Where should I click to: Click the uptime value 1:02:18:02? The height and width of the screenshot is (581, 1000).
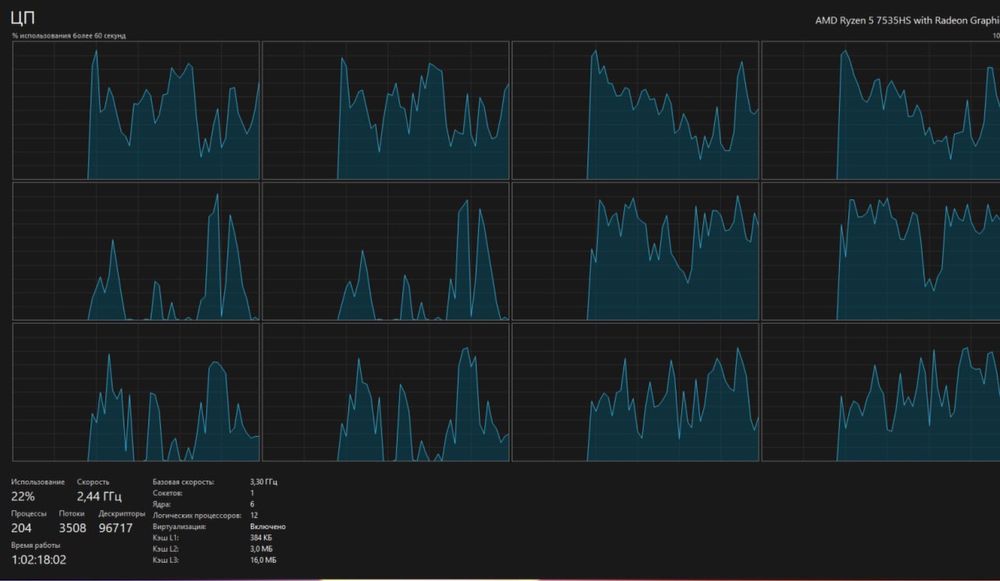[39, 560]
